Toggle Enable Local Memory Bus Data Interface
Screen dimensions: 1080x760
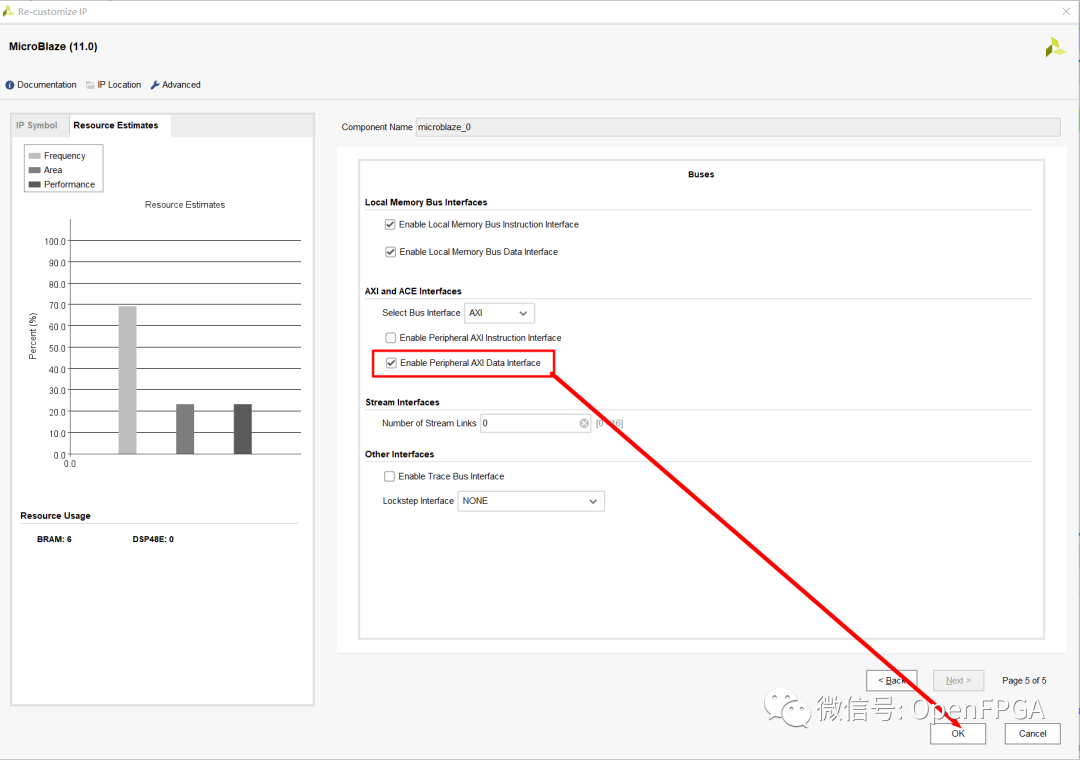(391, 252)
